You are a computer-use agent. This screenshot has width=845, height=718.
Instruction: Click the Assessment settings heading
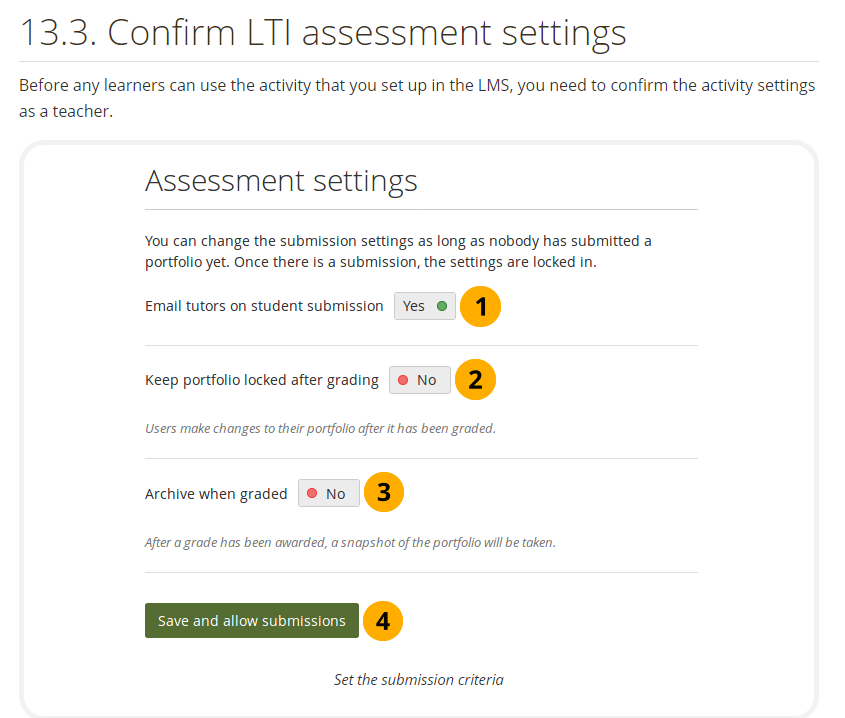coord(281,181)
